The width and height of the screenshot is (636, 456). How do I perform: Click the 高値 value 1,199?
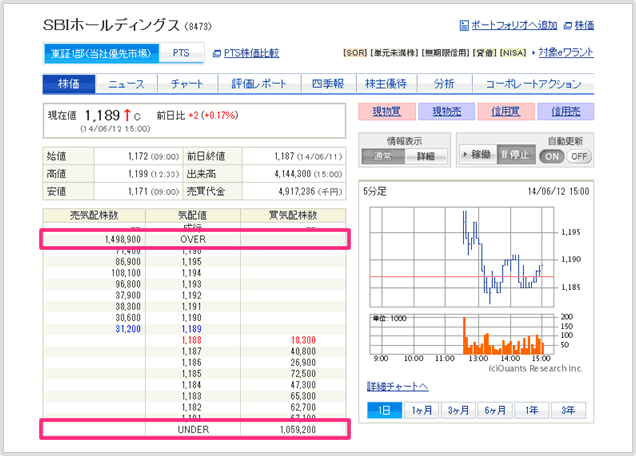pyautogui.click(x=138, y=174)
